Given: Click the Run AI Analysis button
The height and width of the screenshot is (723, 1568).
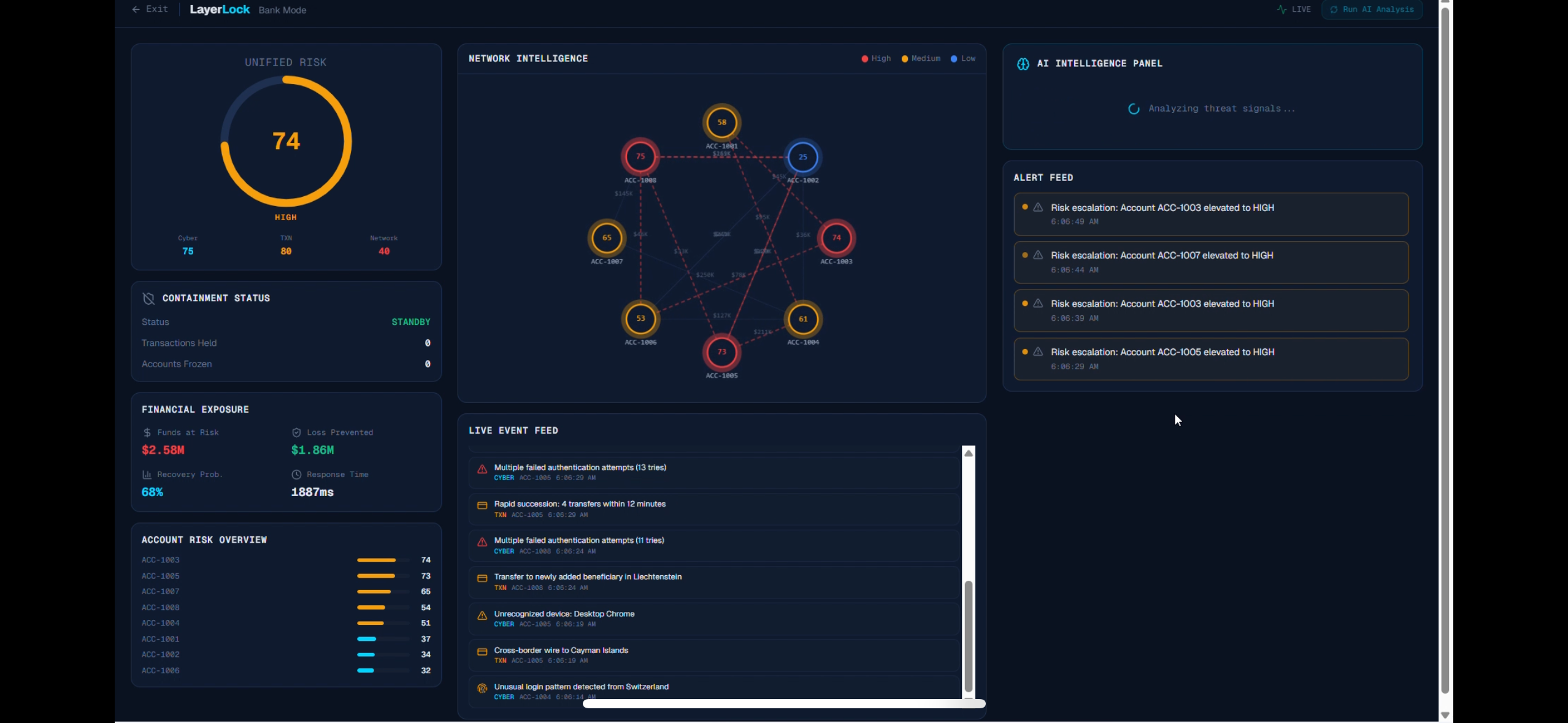Looking at the screenshot, I should [x=1372, y=10].
